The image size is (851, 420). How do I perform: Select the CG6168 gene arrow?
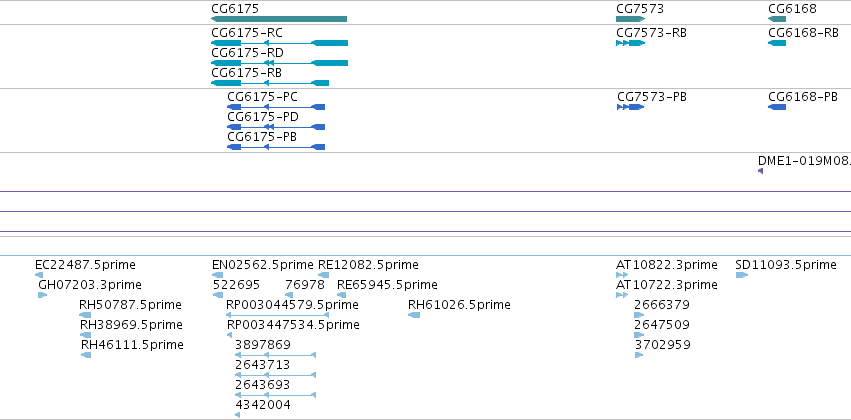777,19
